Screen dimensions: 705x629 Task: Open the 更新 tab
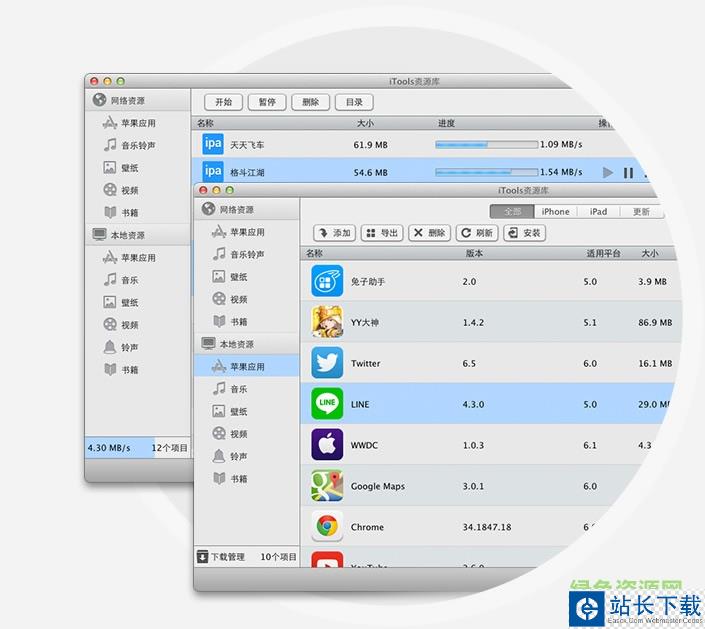coord(641,211)
